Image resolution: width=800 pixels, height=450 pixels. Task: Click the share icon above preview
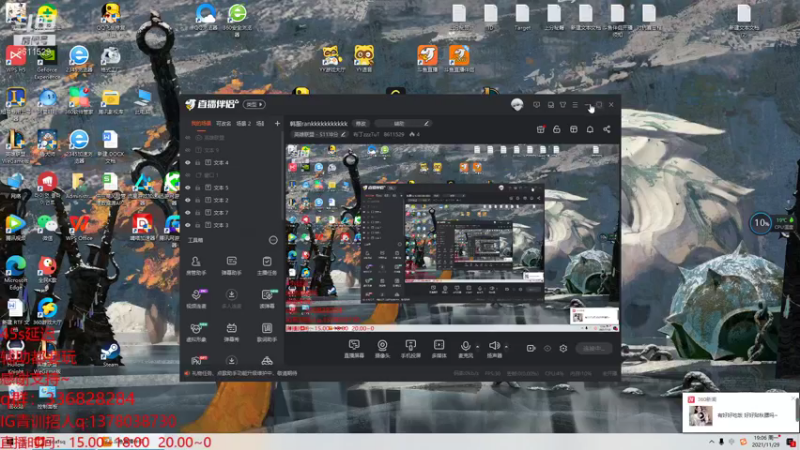(607, 130)
